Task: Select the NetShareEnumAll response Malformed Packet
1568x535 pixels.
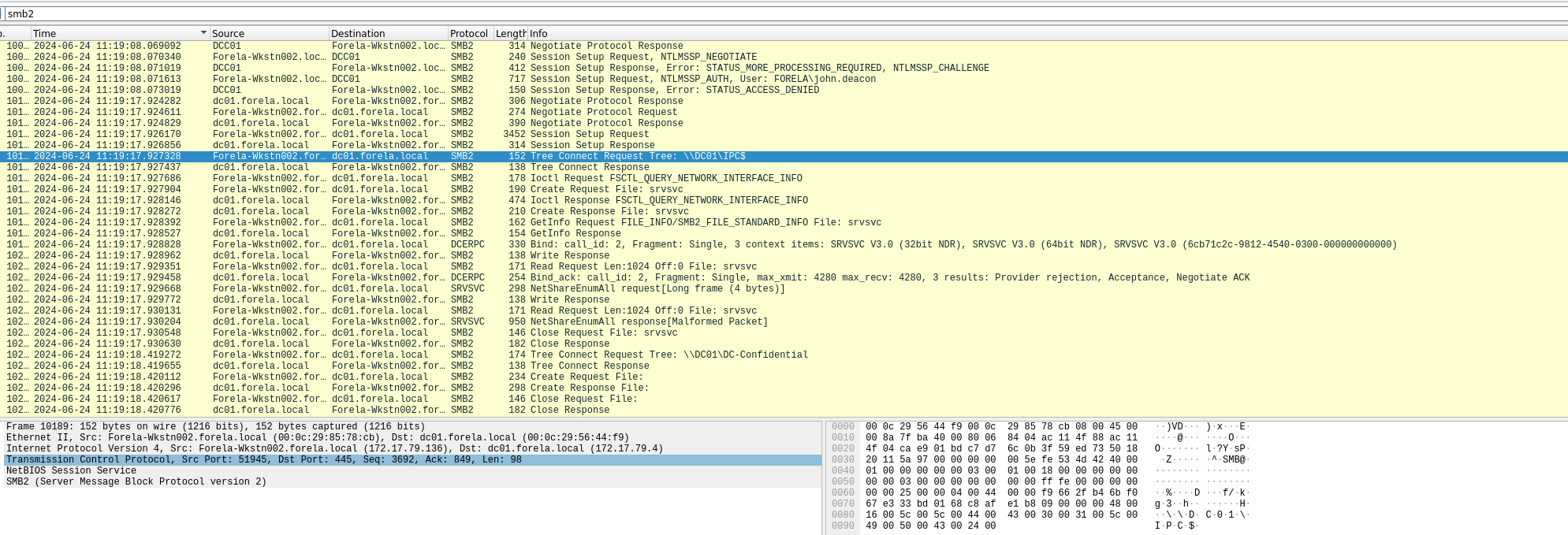Action: click(x=784, y=321)
